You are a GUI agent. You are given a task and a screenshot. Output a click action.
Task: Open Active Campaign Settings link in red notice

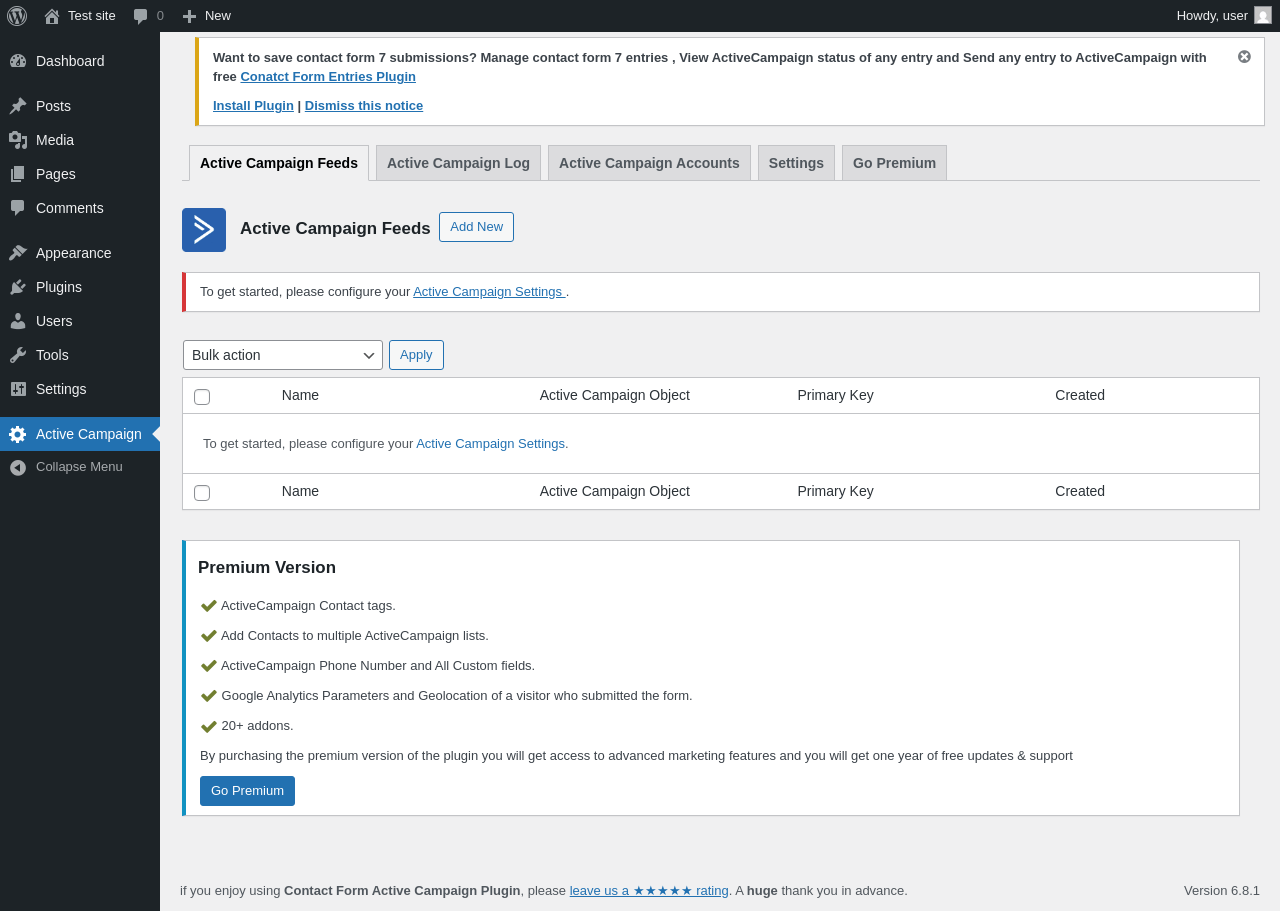pos(489,291)
